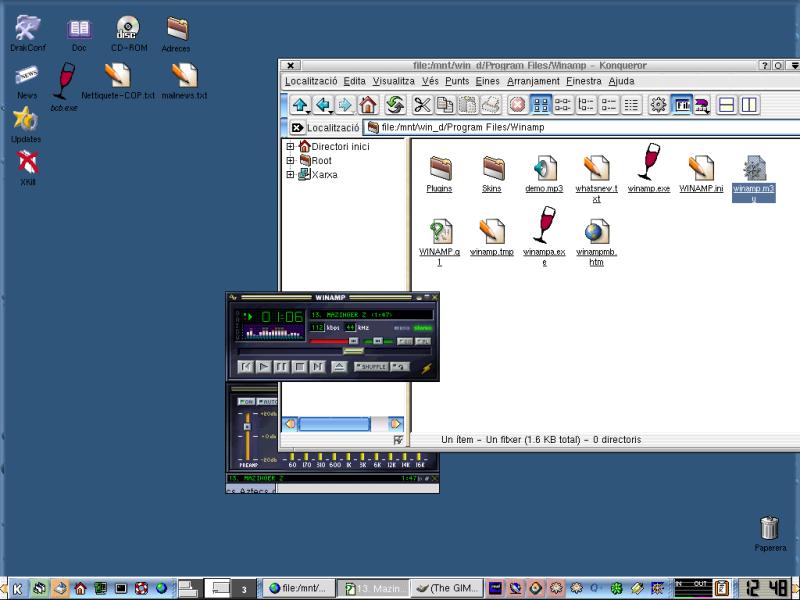Toggle Winamp repeat button

click(400, 367)
